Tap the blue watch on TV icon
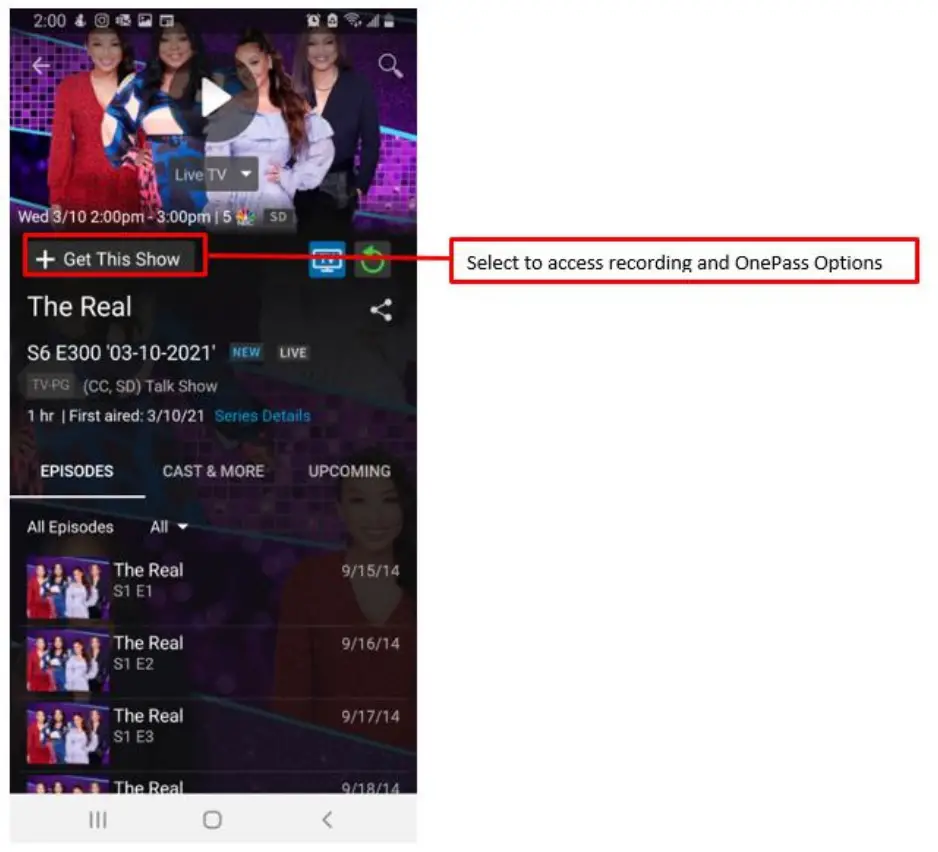This screenshot has width=938, height=852. [x=327, y=260]
